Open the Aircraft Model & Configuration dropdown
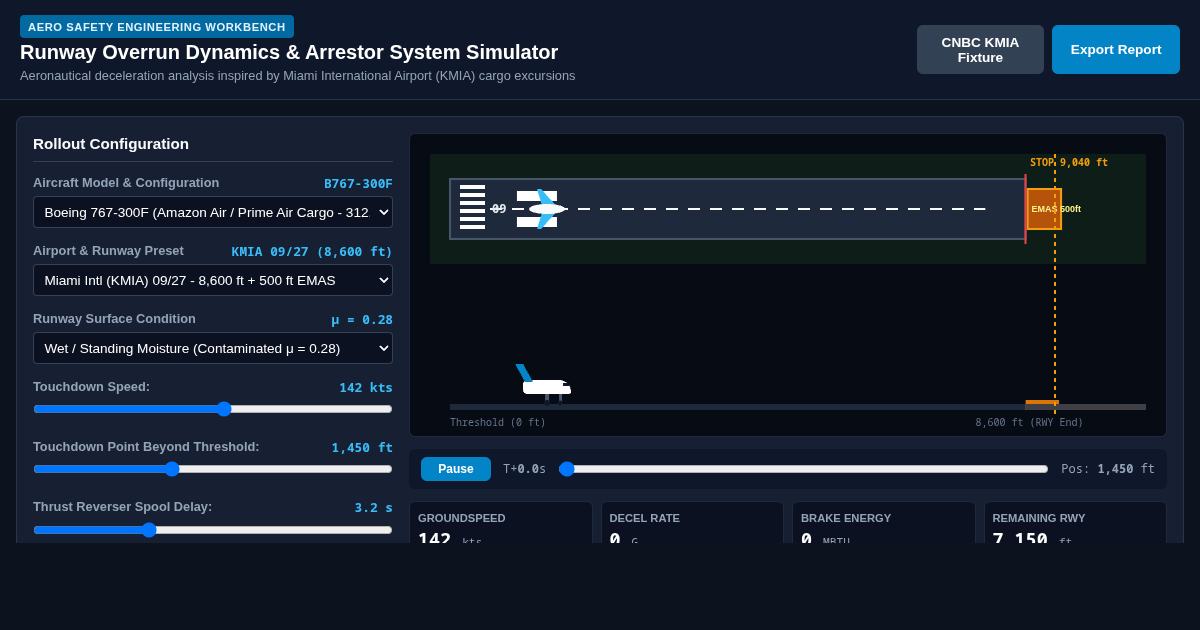 [213, 212]
